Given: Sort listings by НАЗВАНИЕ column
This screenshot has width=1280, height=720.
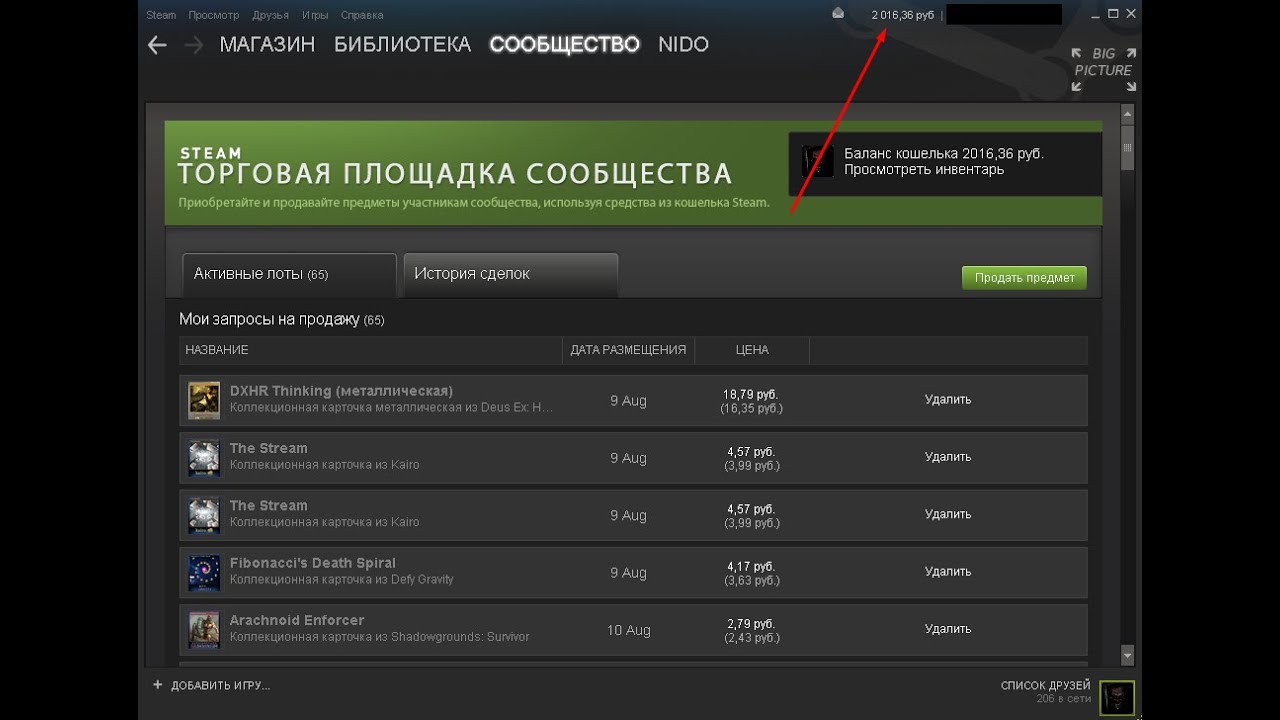Looking at the screenshot, I should pyautogui.click(x=217, y=350).
